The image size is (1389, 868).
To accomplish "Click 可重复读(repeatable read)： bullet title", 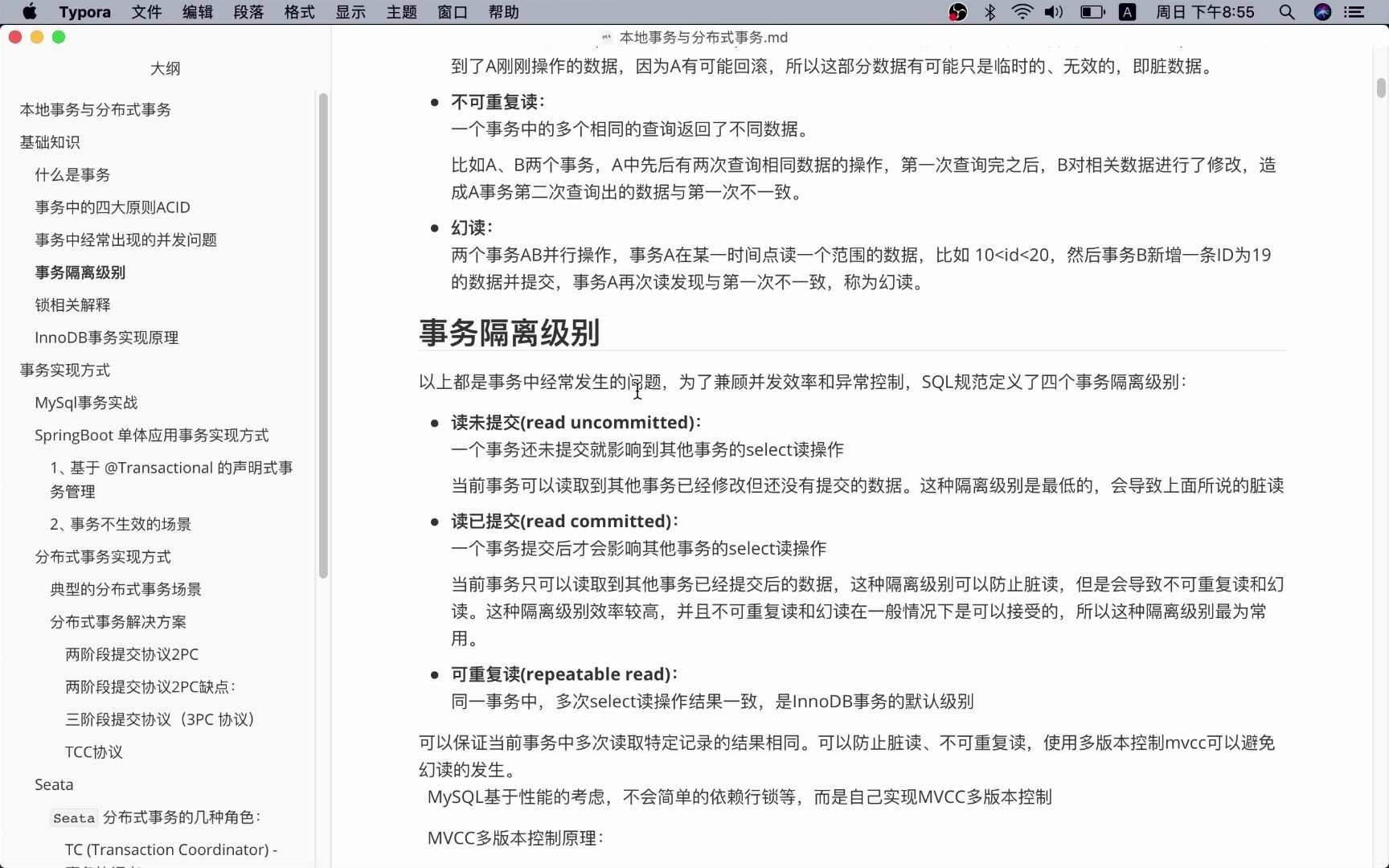I will [x=564, y=674].
